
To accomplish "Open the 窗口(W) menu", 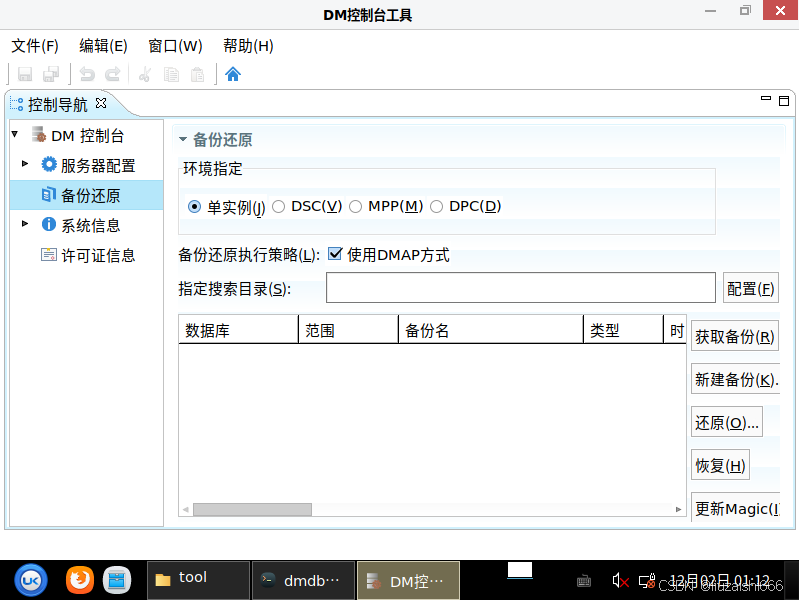I will [x=175, y=46].
